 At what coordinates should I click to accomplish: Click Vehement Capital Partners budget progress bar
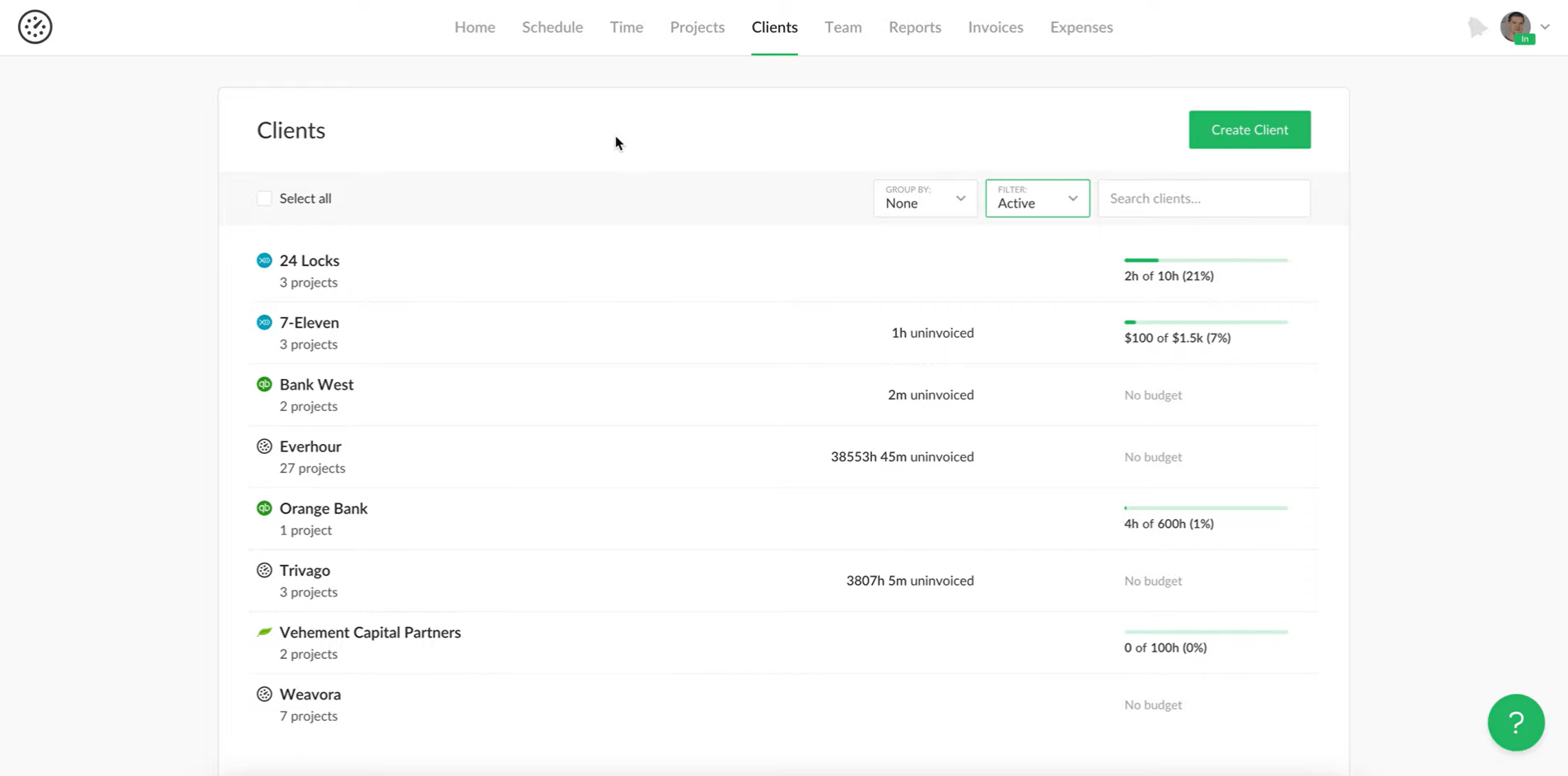tap(1206, 632)
